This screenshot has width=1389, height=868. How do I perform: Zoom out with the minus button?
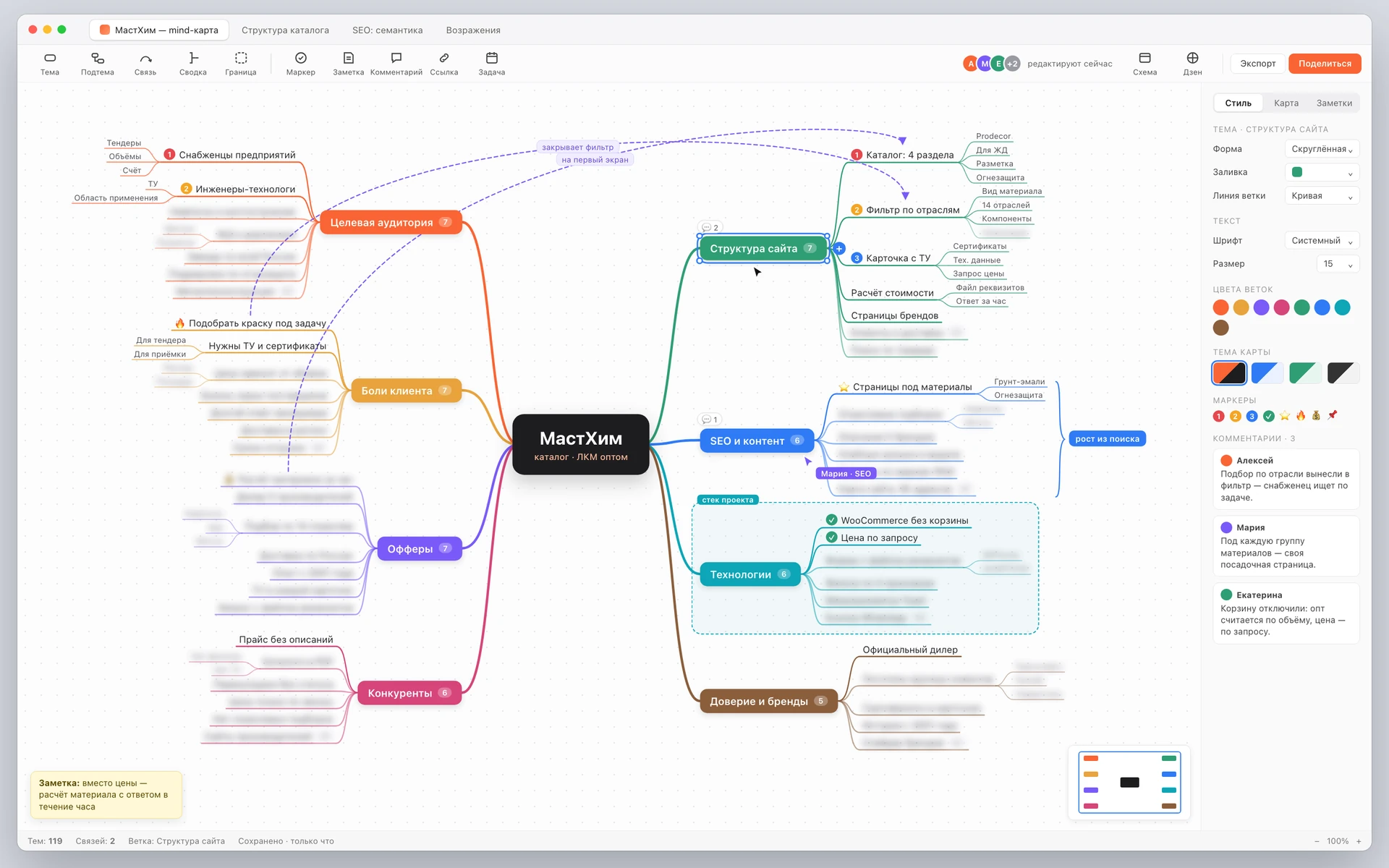click(1317, 841)
